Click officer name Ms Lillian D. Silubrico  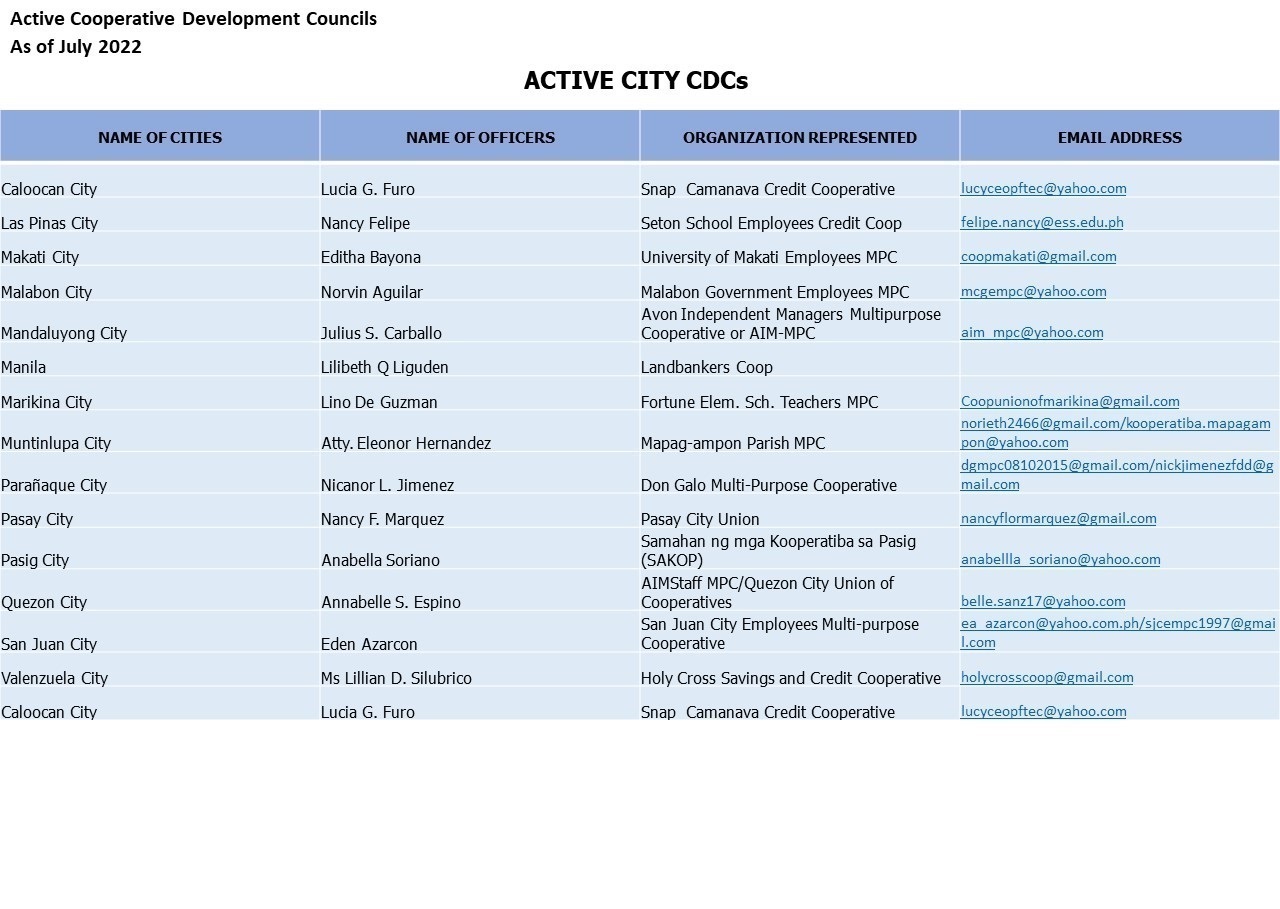click(396, 678)
